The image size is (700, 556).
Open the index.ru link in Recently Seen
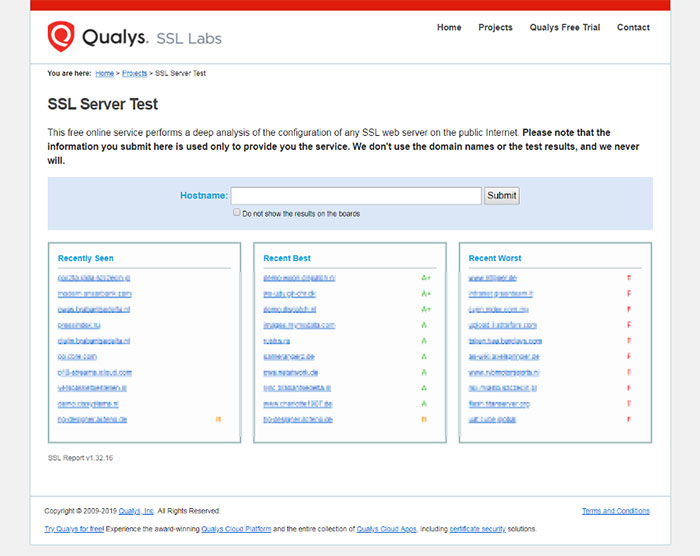pyautogui.click(x=79, y=325)
